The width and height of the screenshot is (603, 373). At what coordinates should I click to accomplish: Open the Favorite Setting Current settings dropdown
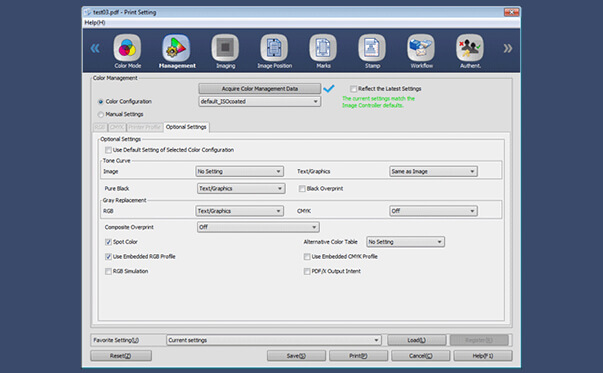pos(274,340)
